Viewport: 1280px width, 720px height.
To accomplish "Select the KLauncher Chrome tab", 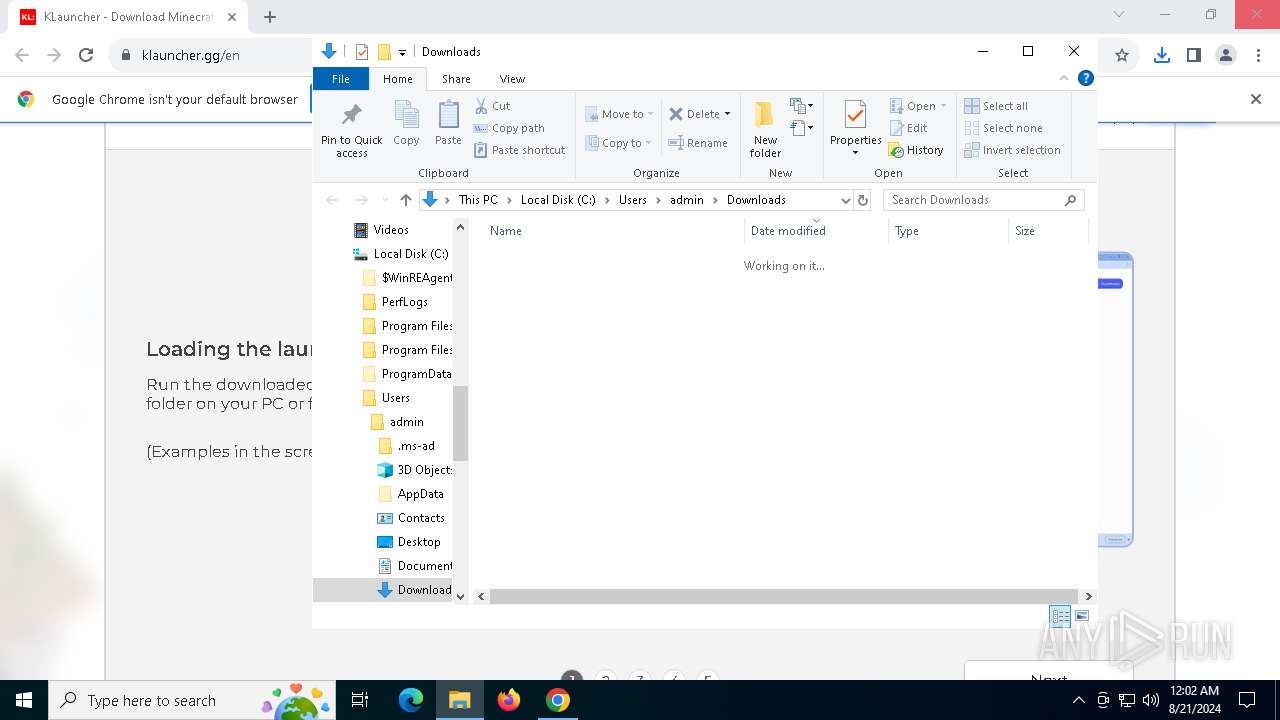I will pos(128,17).
